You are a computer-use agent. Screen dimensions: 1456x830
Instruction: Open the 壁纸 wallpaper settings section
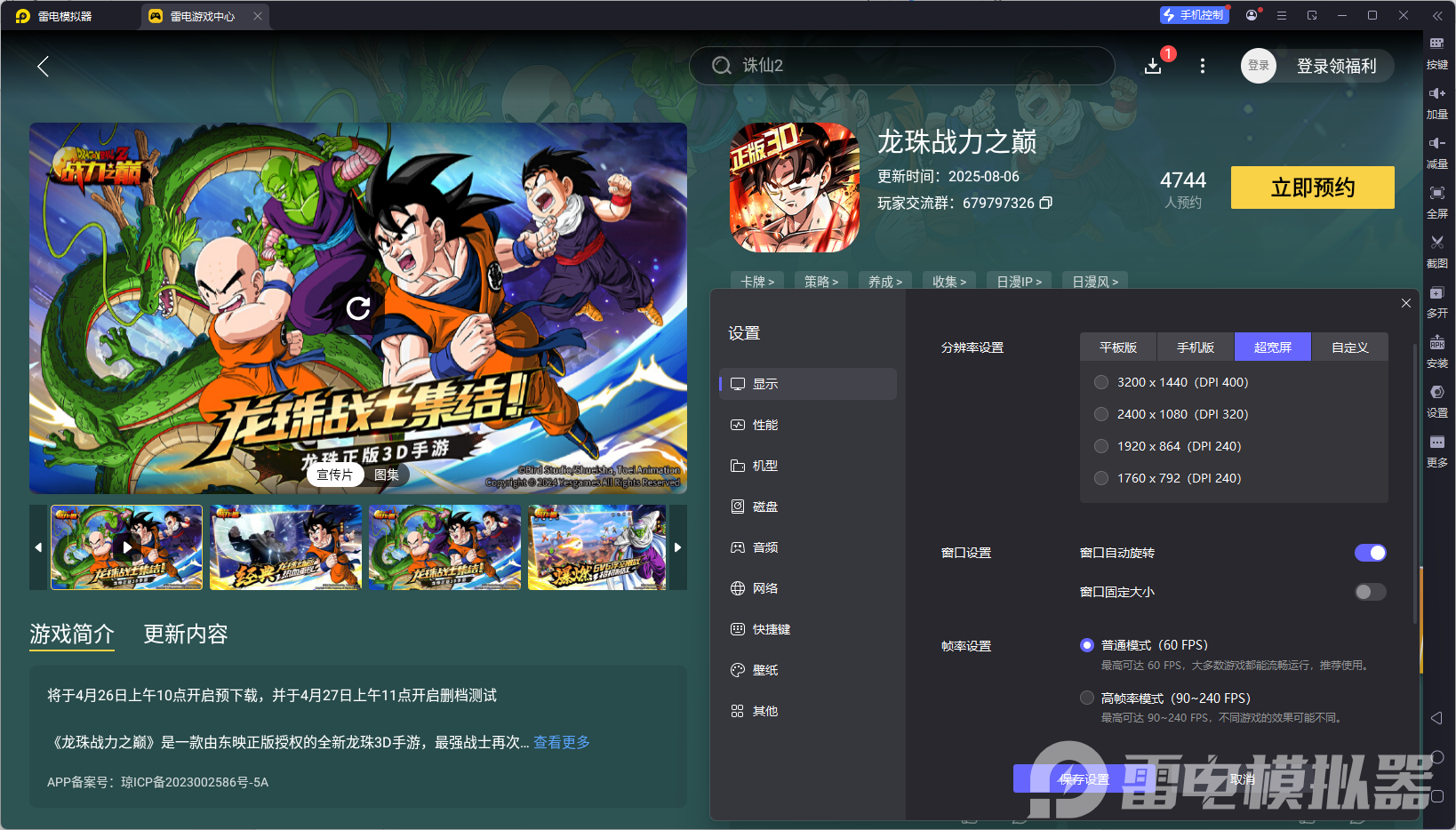(808, 670)
